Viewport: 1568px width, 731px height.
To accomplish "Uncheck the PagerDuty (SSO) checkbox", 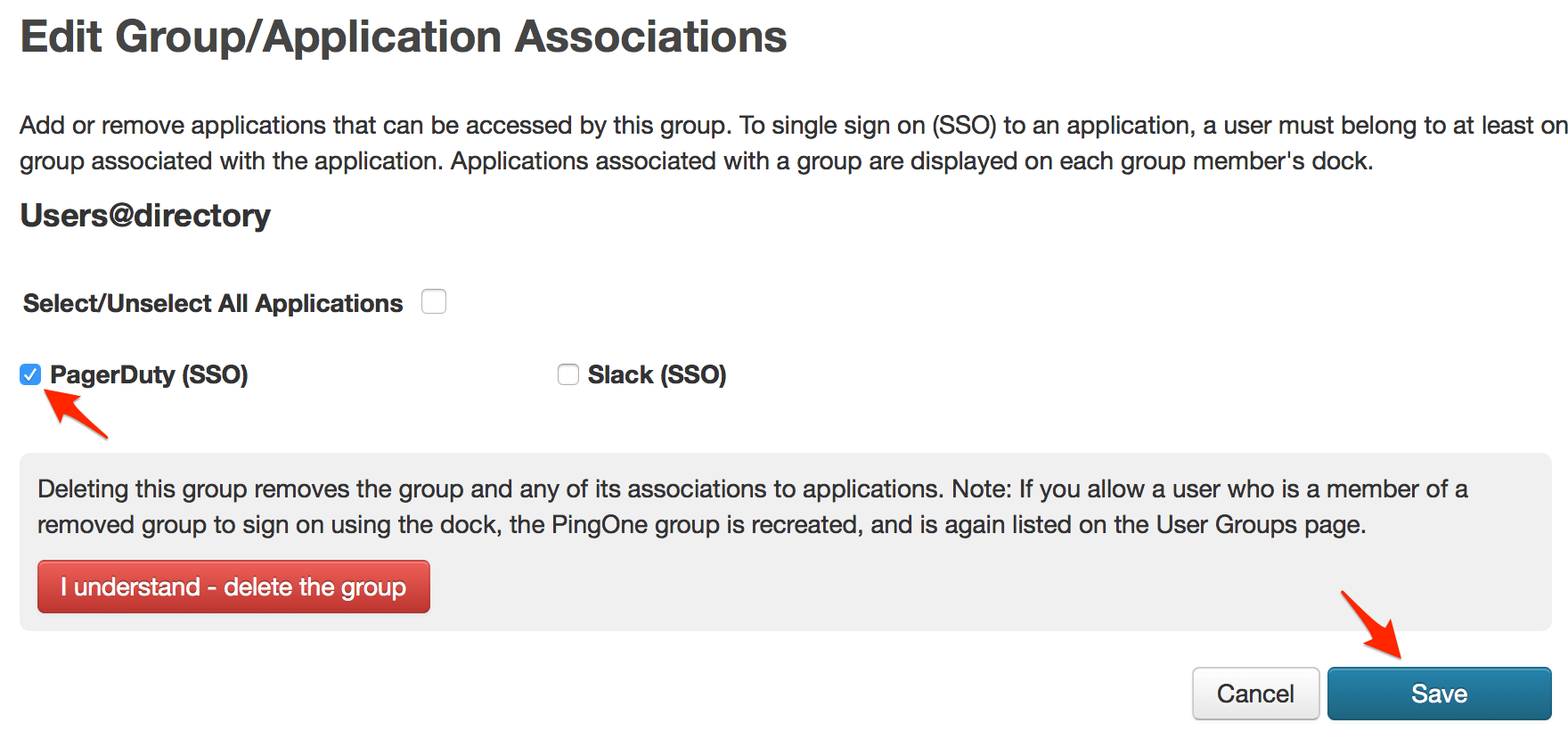I will click(x=30, y=374).
